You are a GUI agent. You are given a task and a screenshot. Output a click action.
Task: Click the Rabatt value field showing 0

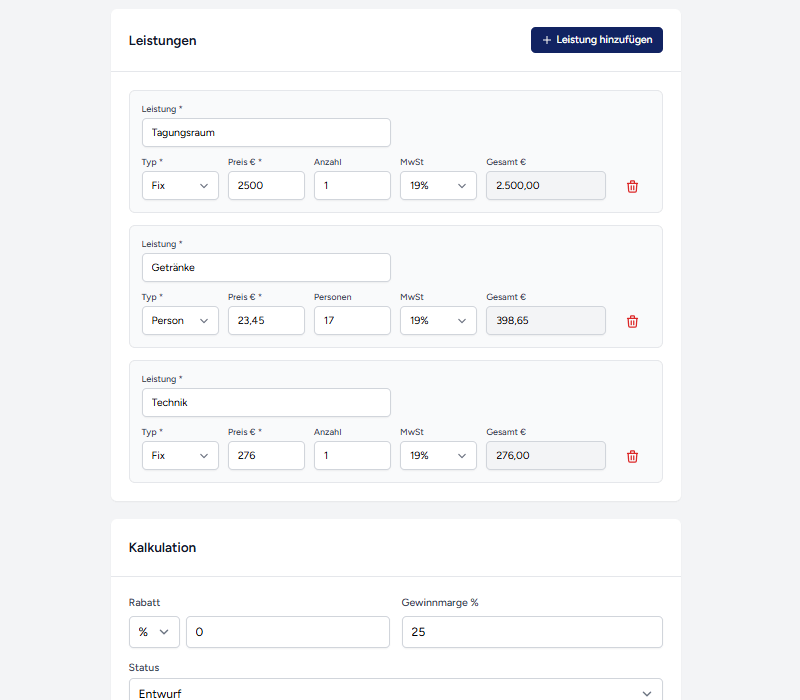point(288,632)
